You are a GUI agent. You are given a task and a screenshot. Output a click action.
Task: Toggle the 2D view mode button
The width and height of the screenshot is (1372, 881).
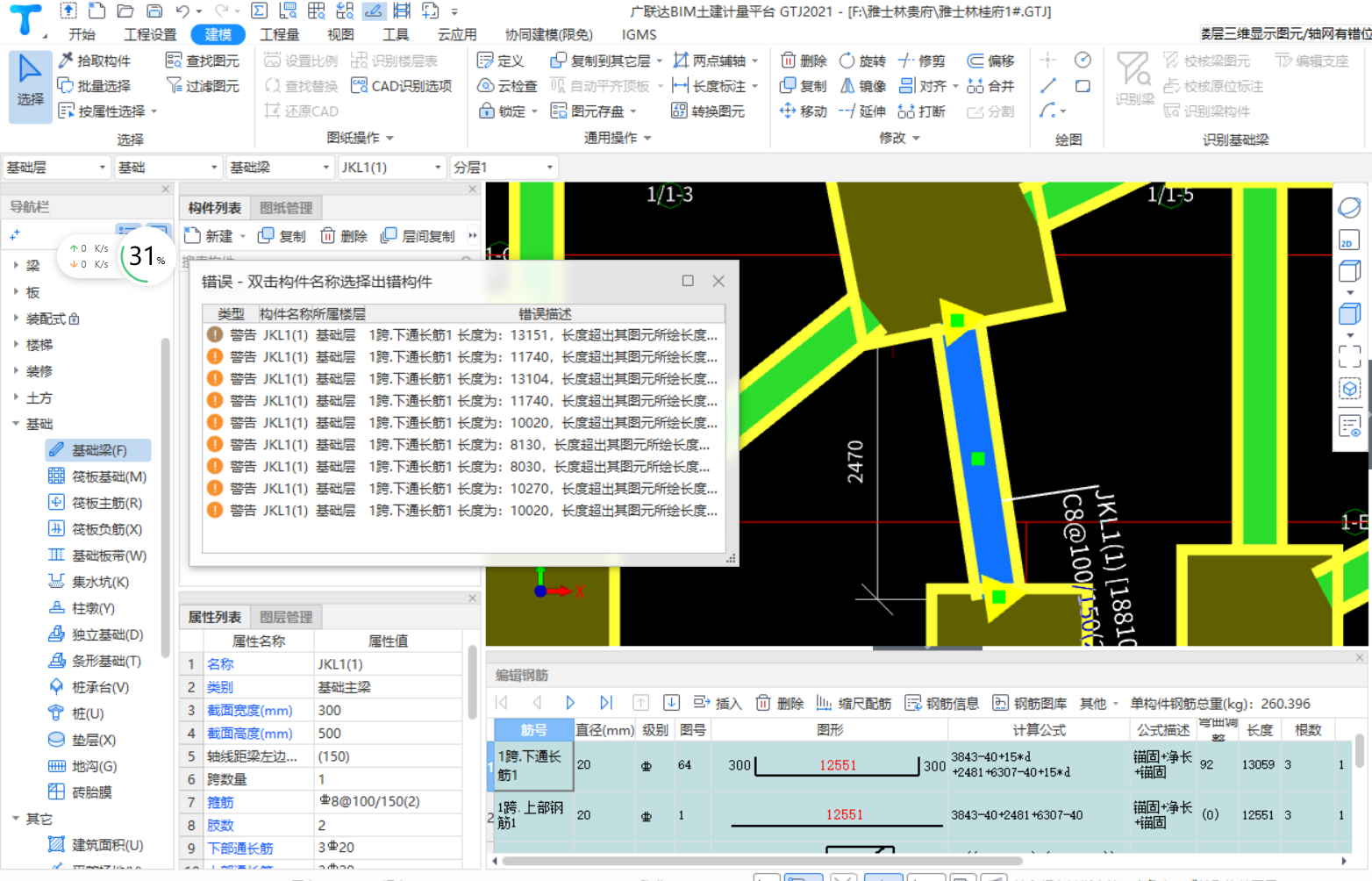pyautogui.click(x=1349, y=240)
